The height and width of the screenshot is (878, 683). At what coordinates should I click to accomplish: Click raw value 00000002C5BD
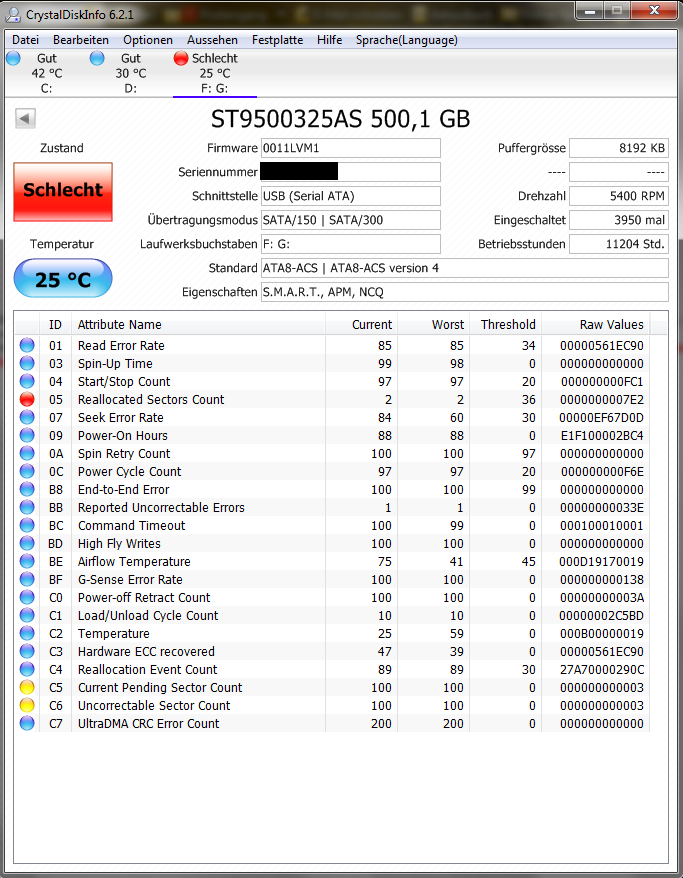pos(601,615)
